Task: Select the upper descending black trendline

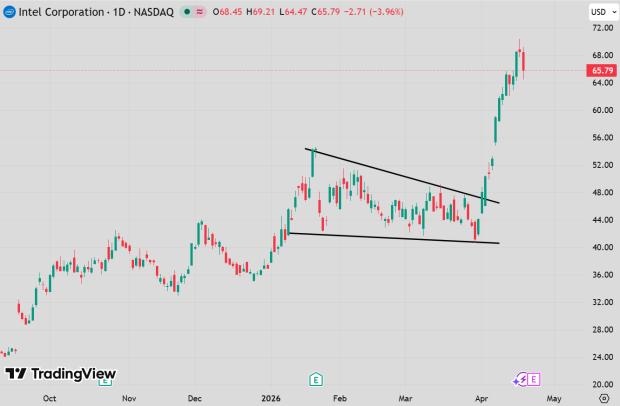Action: [402, 176]
